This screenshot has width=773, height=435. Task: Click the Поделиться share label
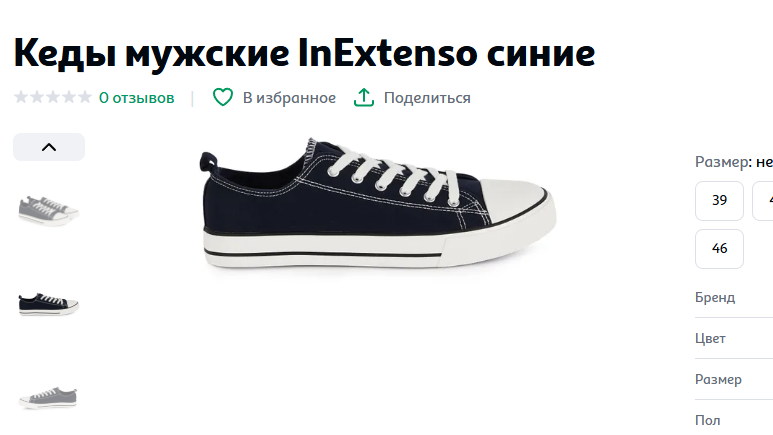(x=427, y=98)
